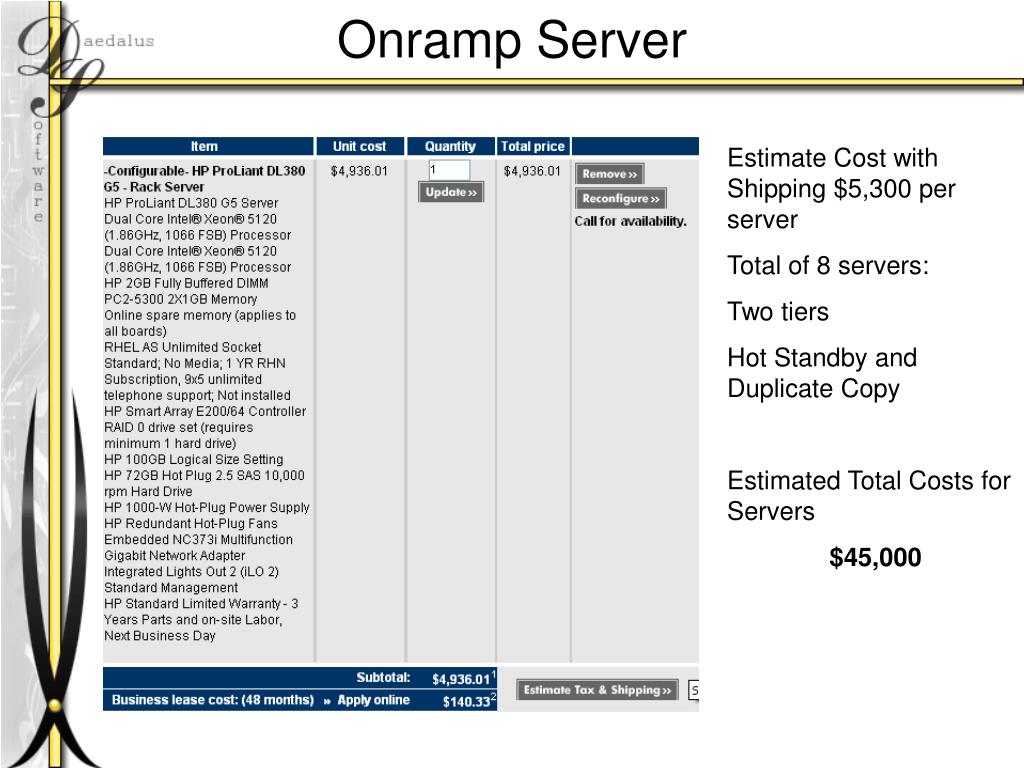Remove the HP ProLiant server item

tap(609, 174)
